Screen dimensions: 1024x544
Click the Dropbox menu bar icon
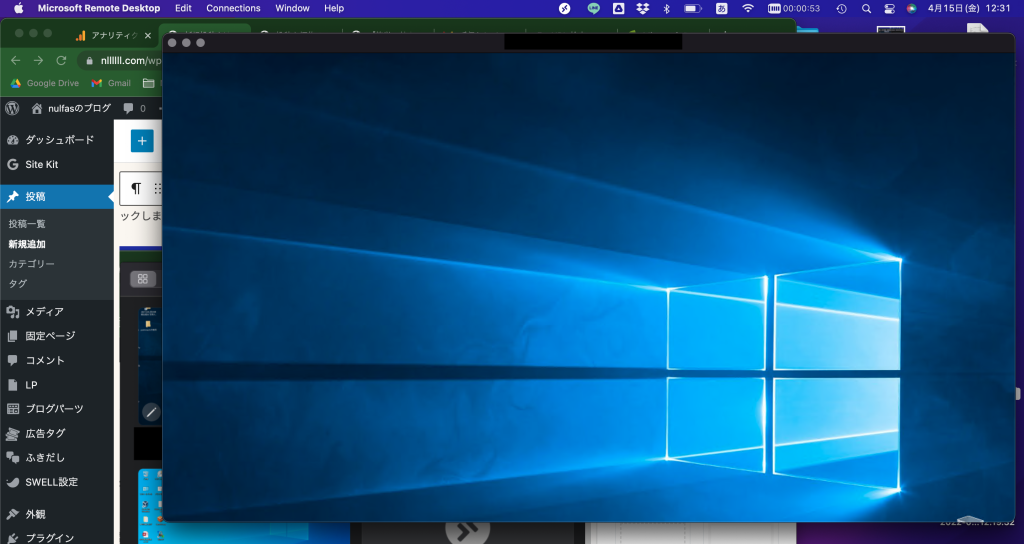point(643,8)
